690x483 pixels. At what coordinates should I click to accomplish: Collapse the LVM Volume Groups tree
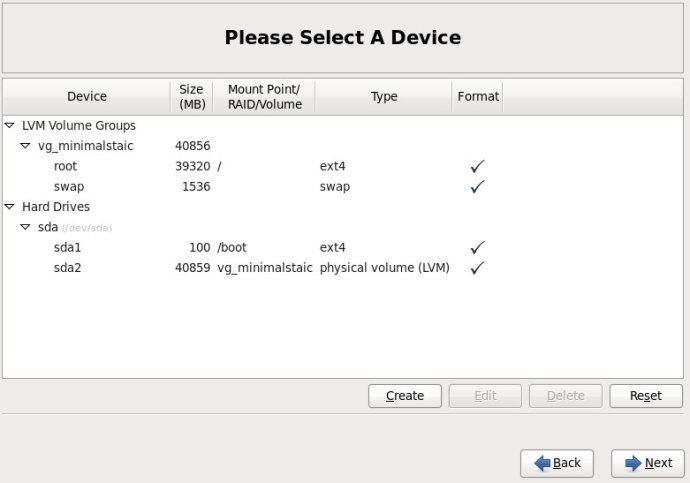pyautogui.click(x=9, y=125)
